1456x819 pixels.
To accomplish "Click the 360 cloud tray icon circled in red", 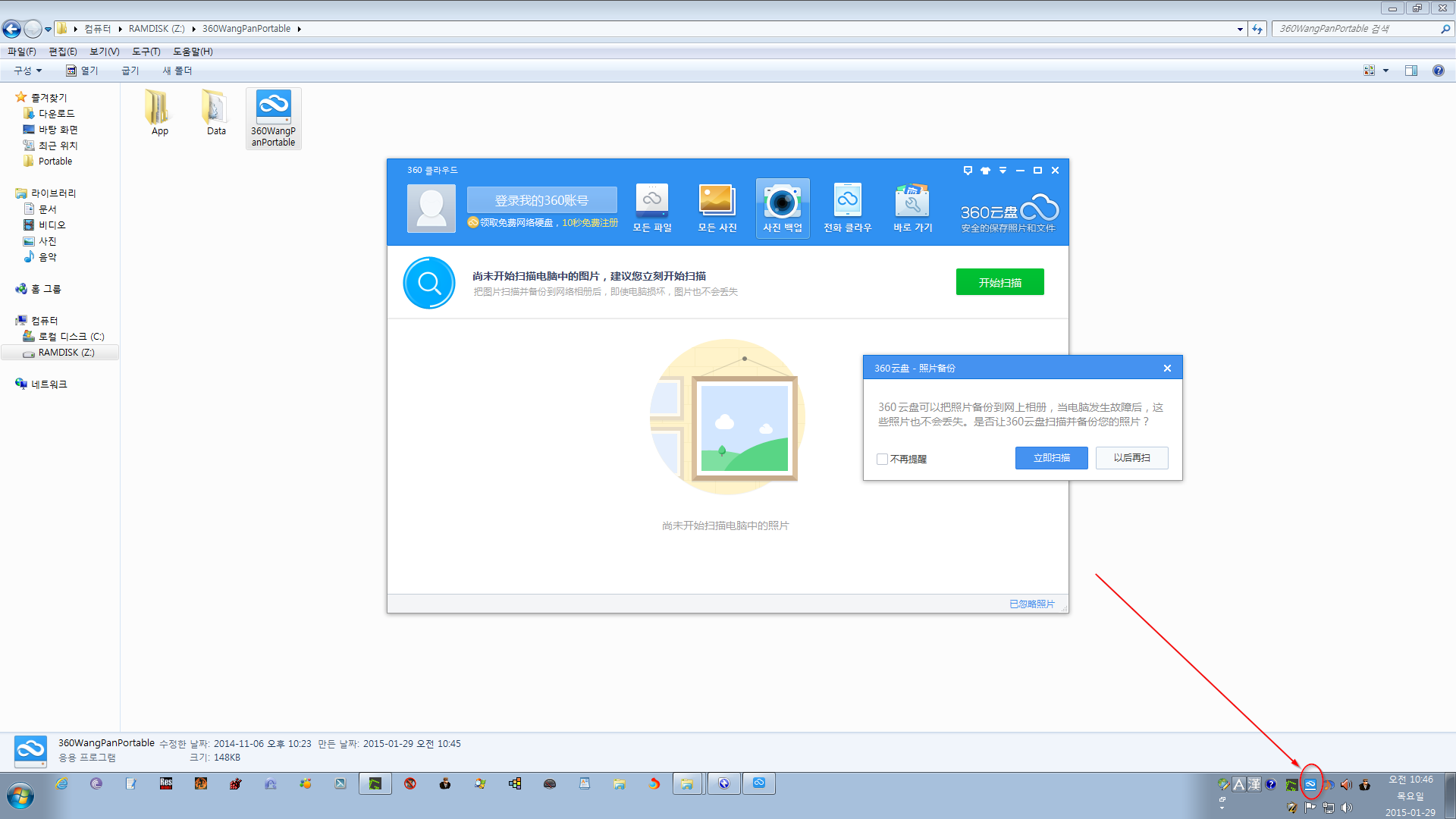I will point(1310,785).
